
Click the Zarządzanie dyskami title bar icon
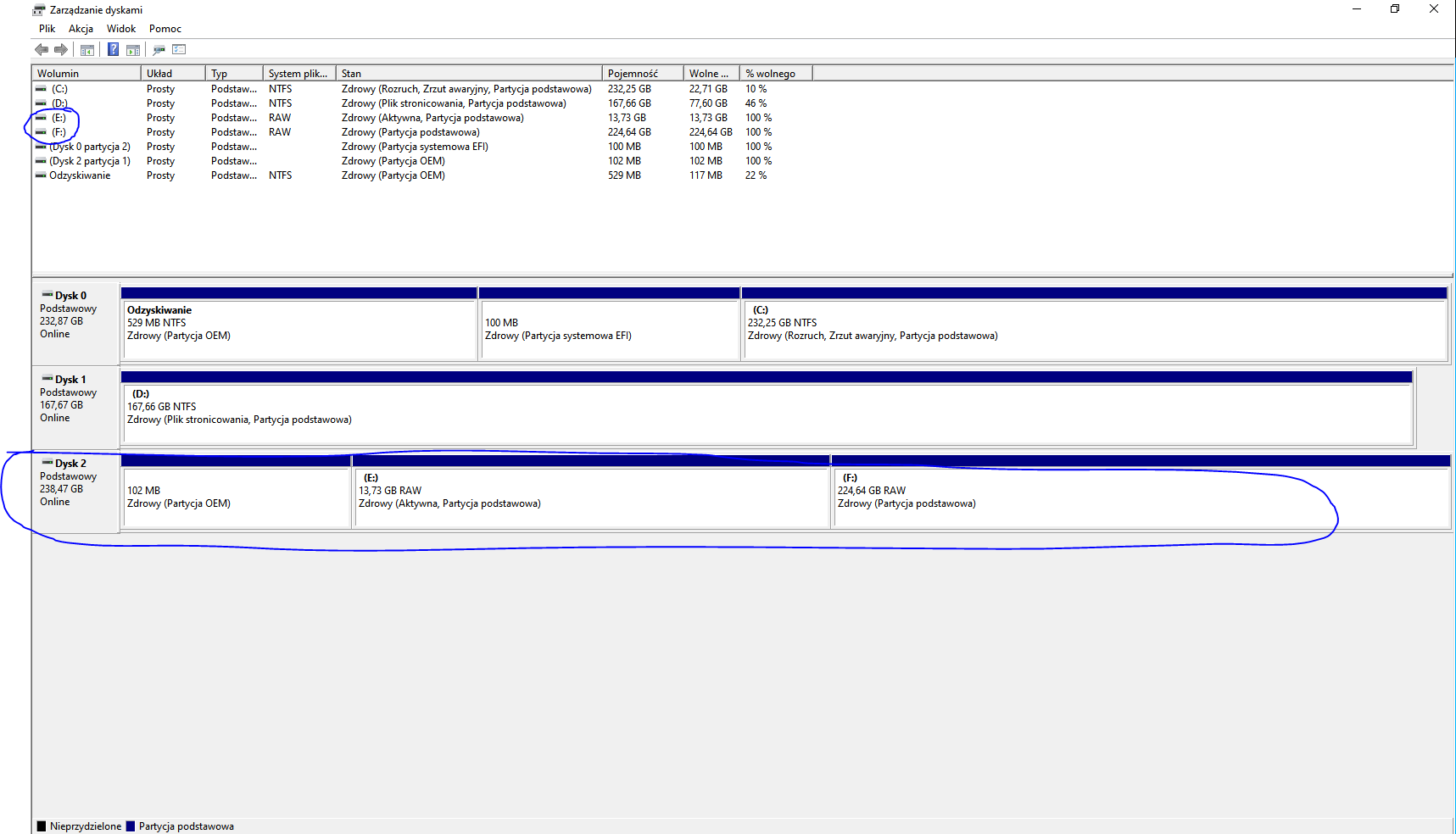click(x=39, y=10)
